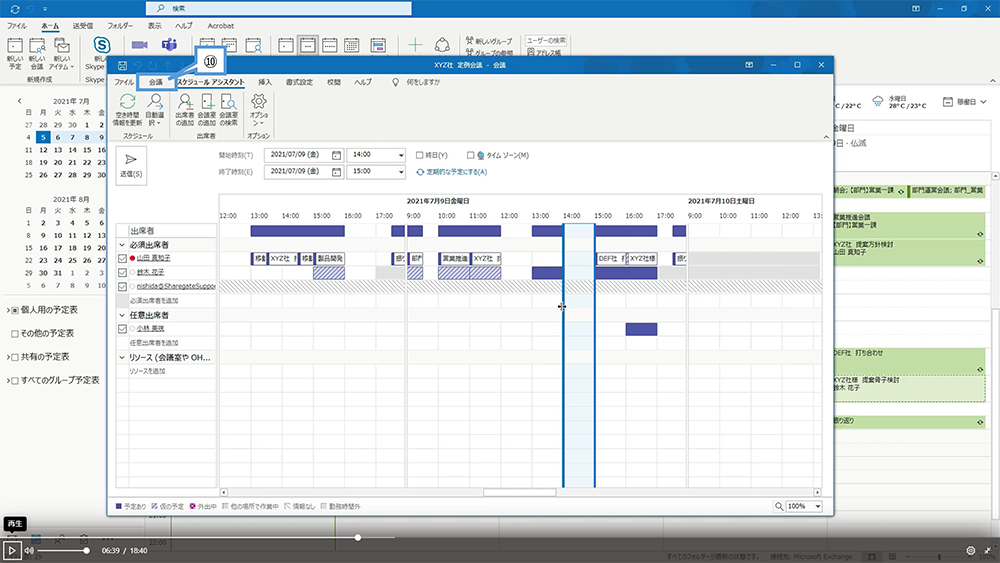Go to previous month in mini calendar
1000x563 pixels.
[20, 101]
